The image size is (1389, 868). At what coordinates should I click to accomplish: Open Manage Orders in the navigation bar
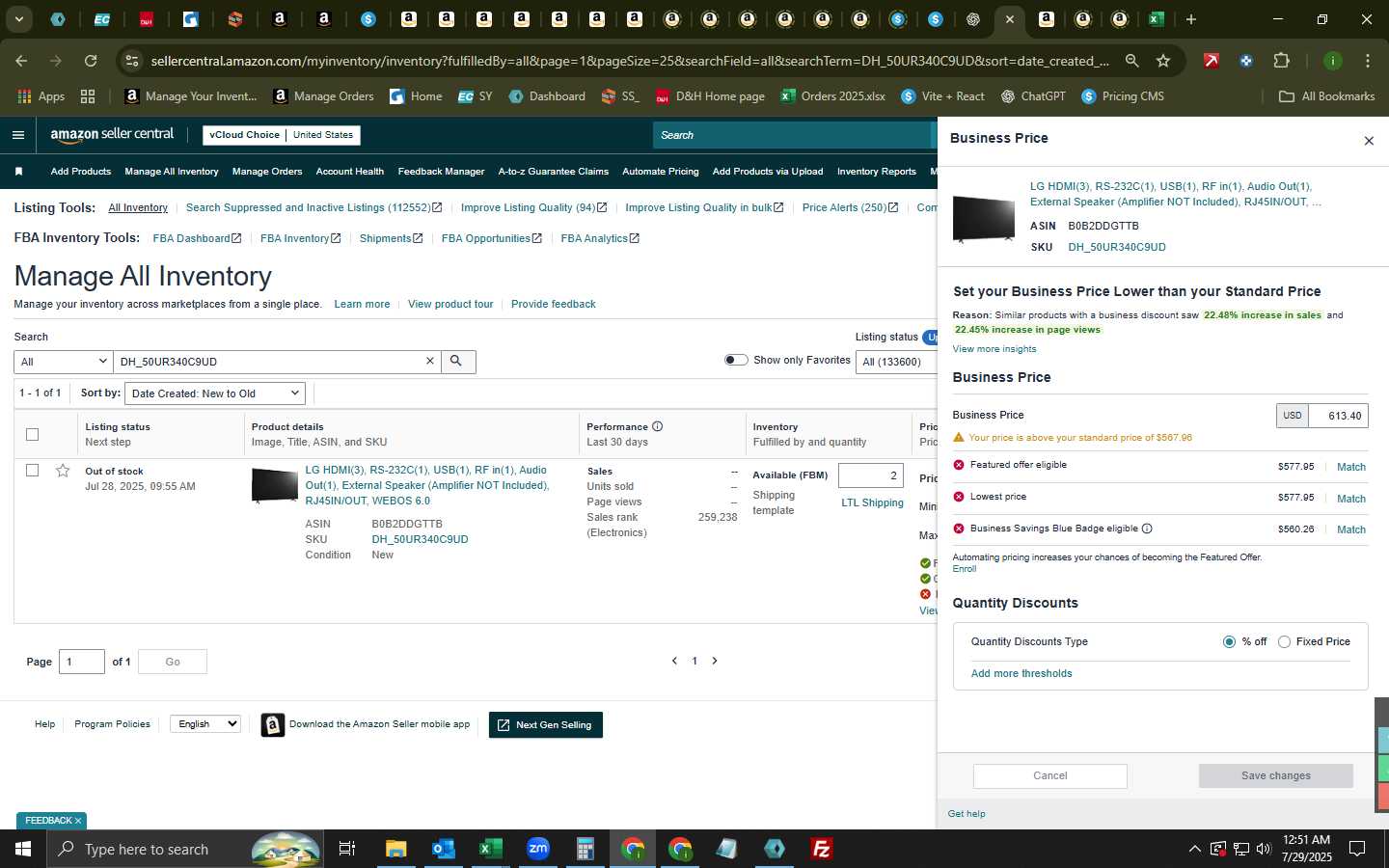(267, 172)
